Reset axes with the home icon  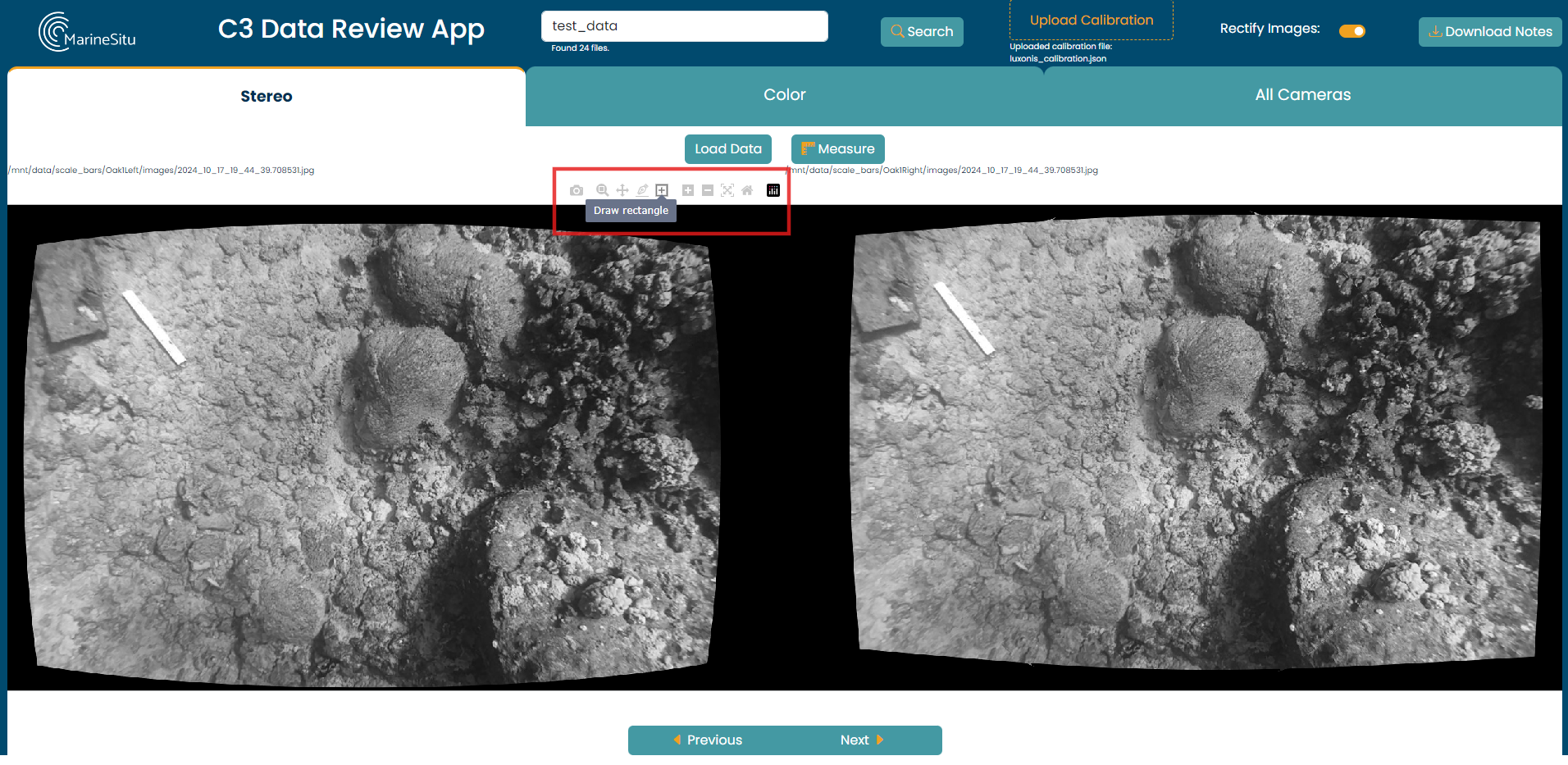[747, 190]
